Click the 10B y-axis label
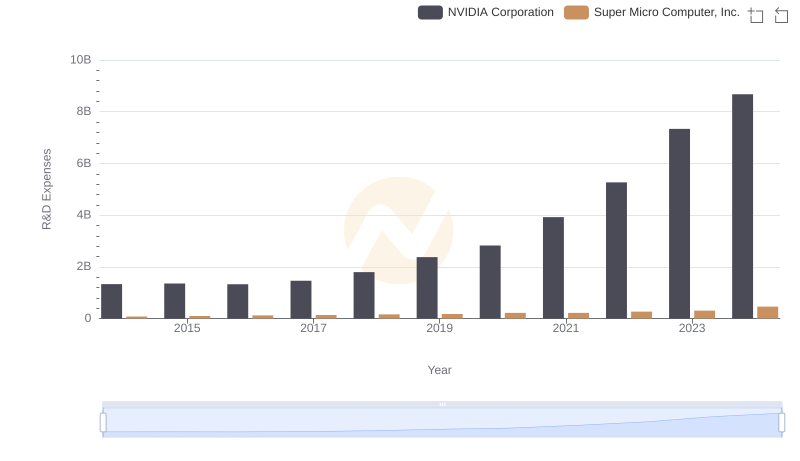This screenshot has height=461, width=800. pos(81,60)
